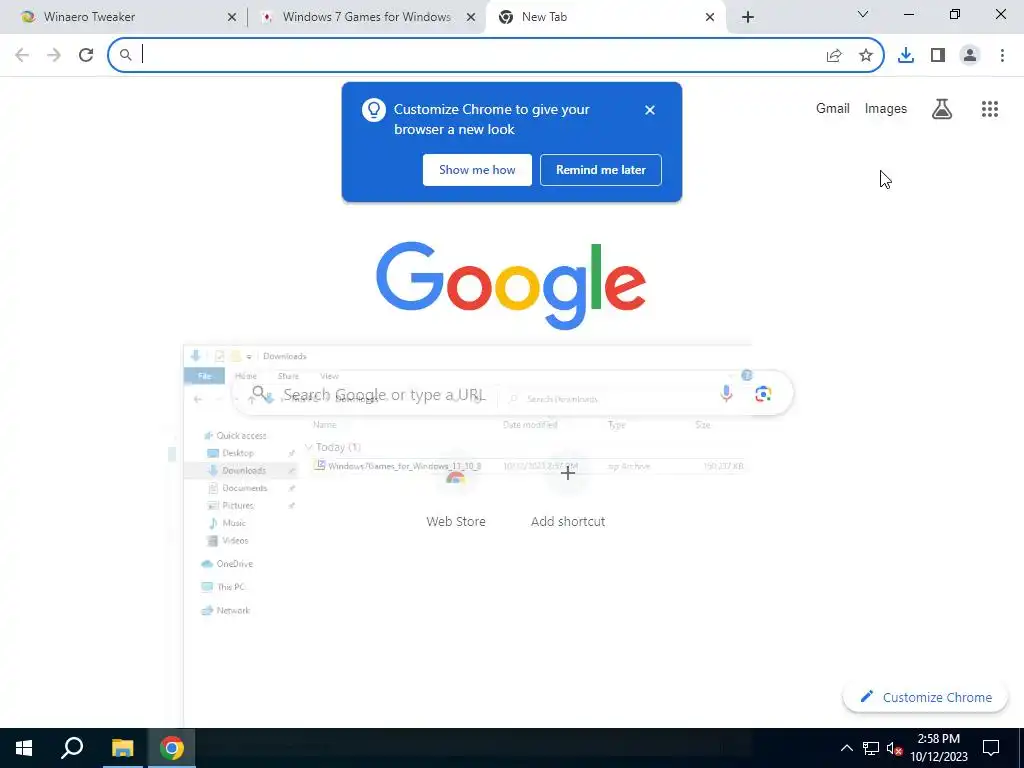The height and width of the screenshot is (768, 1024).
Task: Click the muted volume tray icon
Action: (894, 748)
